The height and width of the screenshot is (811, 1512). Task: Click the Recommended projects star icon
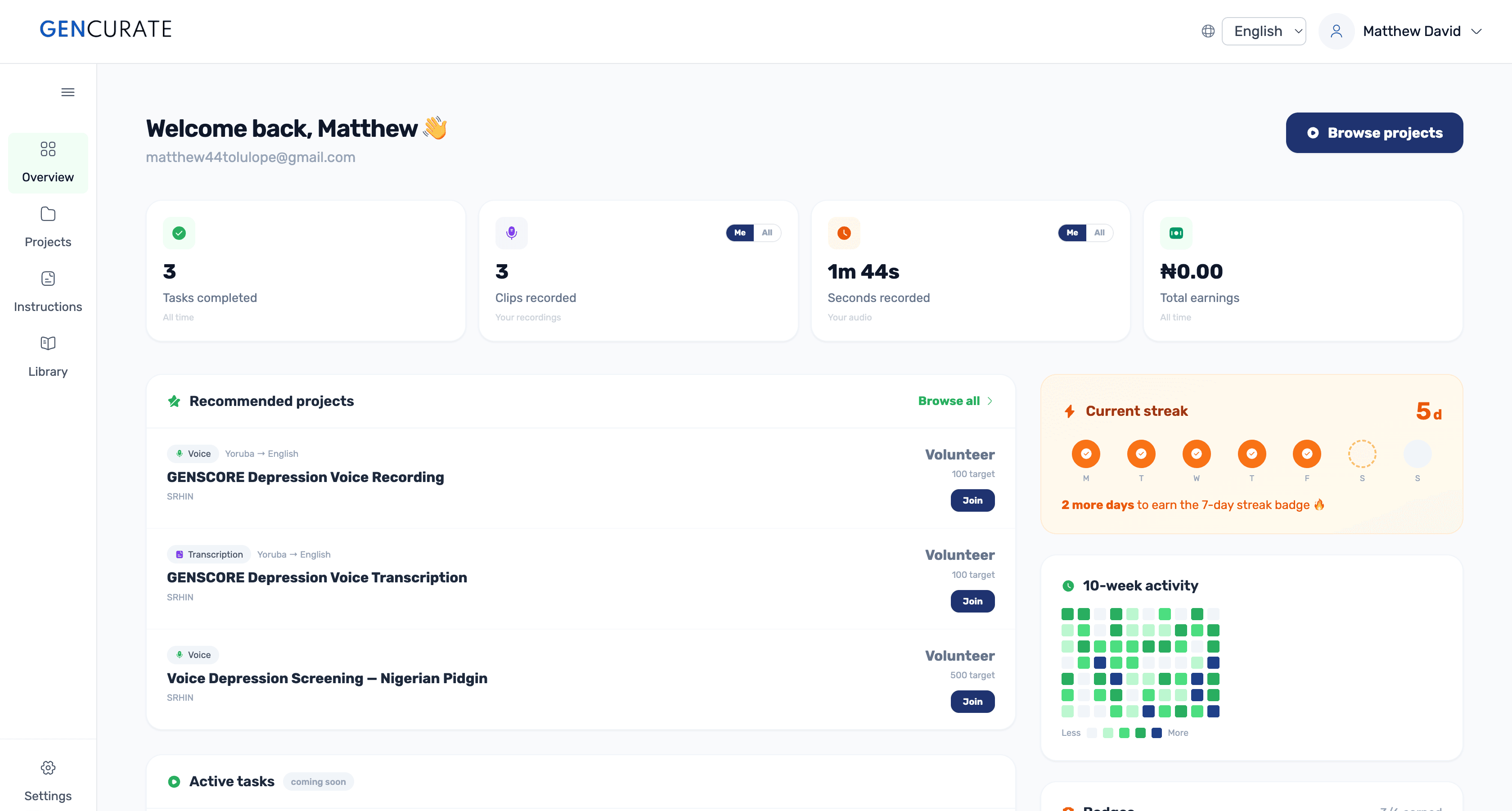tap(174, 401)
